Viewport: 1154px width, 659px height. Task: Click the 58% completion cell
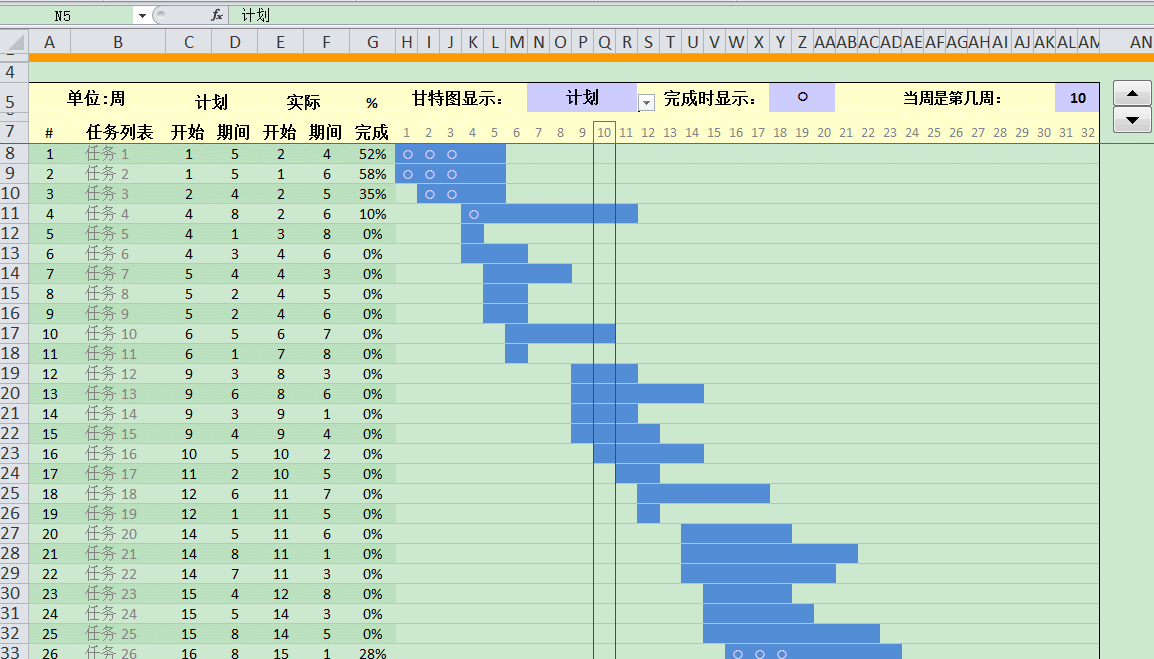[x=372, y=174]
